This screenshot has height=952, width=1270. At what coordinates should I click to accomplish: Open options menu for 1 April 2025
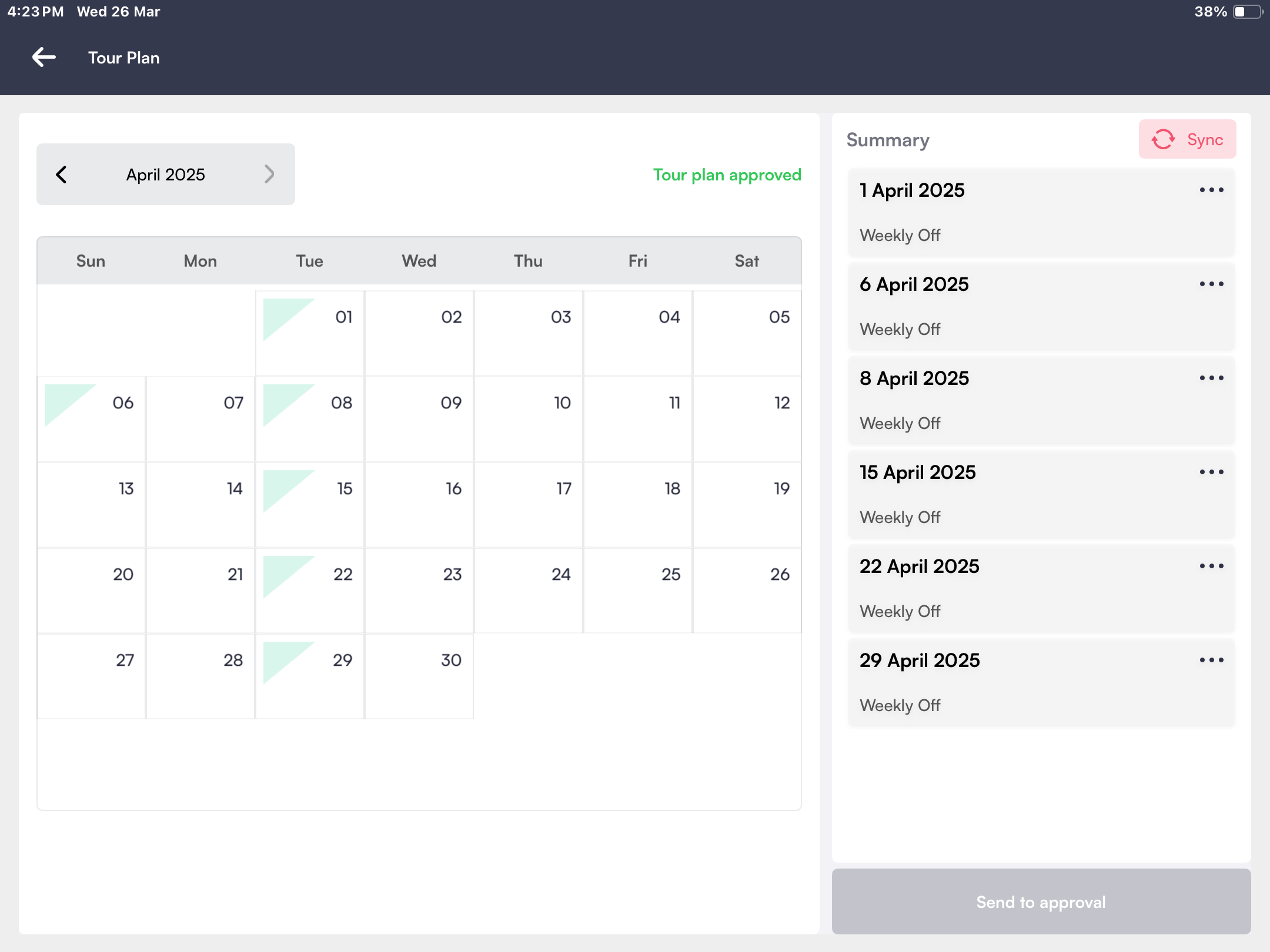point(1212,190)
